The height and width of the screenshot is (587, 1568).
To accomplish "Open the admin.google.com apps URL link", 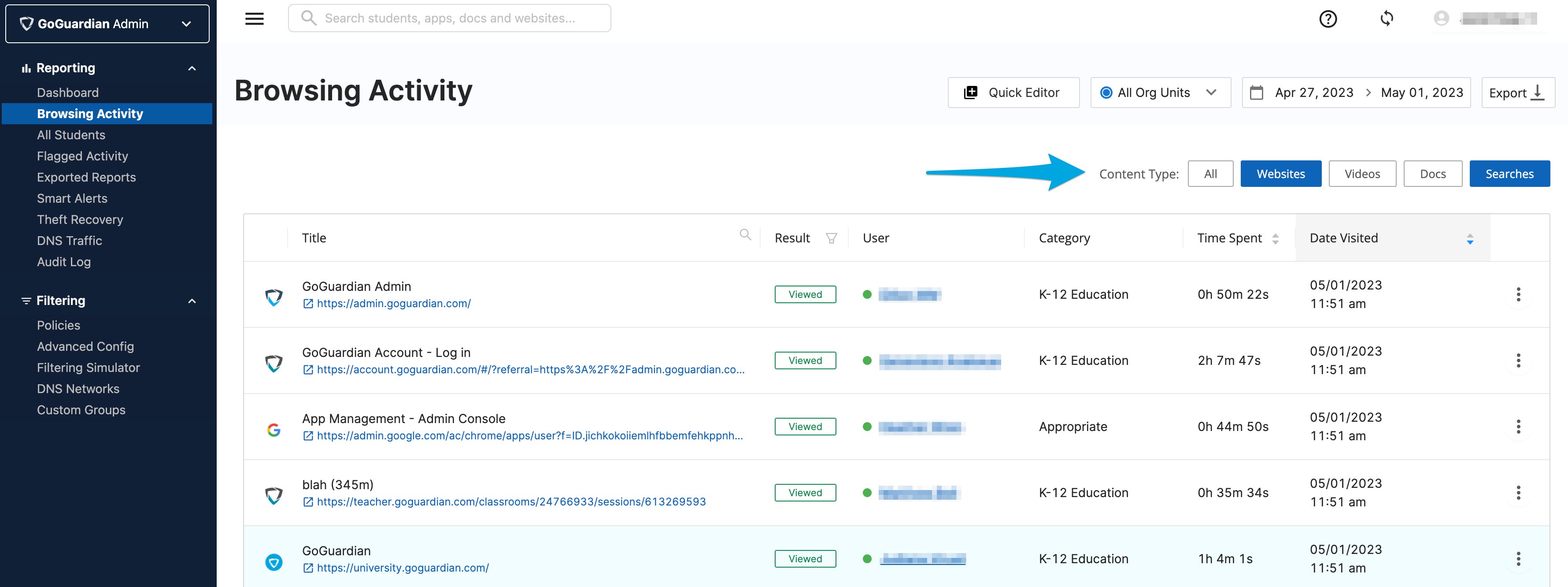I will [x=529, y=436].
